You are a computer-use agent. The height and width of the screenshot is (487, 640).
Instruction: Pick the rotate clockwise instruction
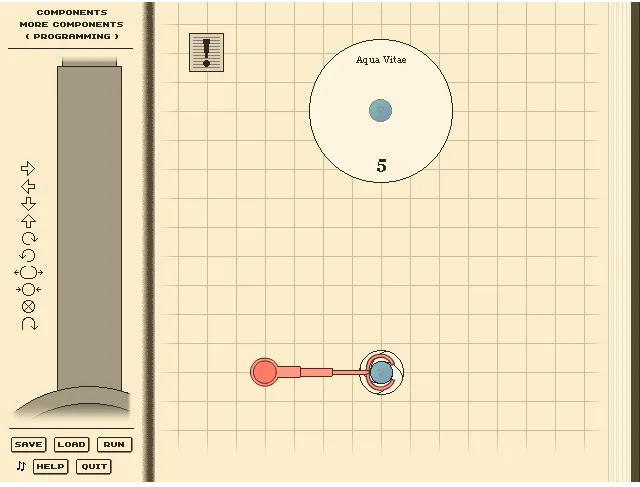pos(29,238)
